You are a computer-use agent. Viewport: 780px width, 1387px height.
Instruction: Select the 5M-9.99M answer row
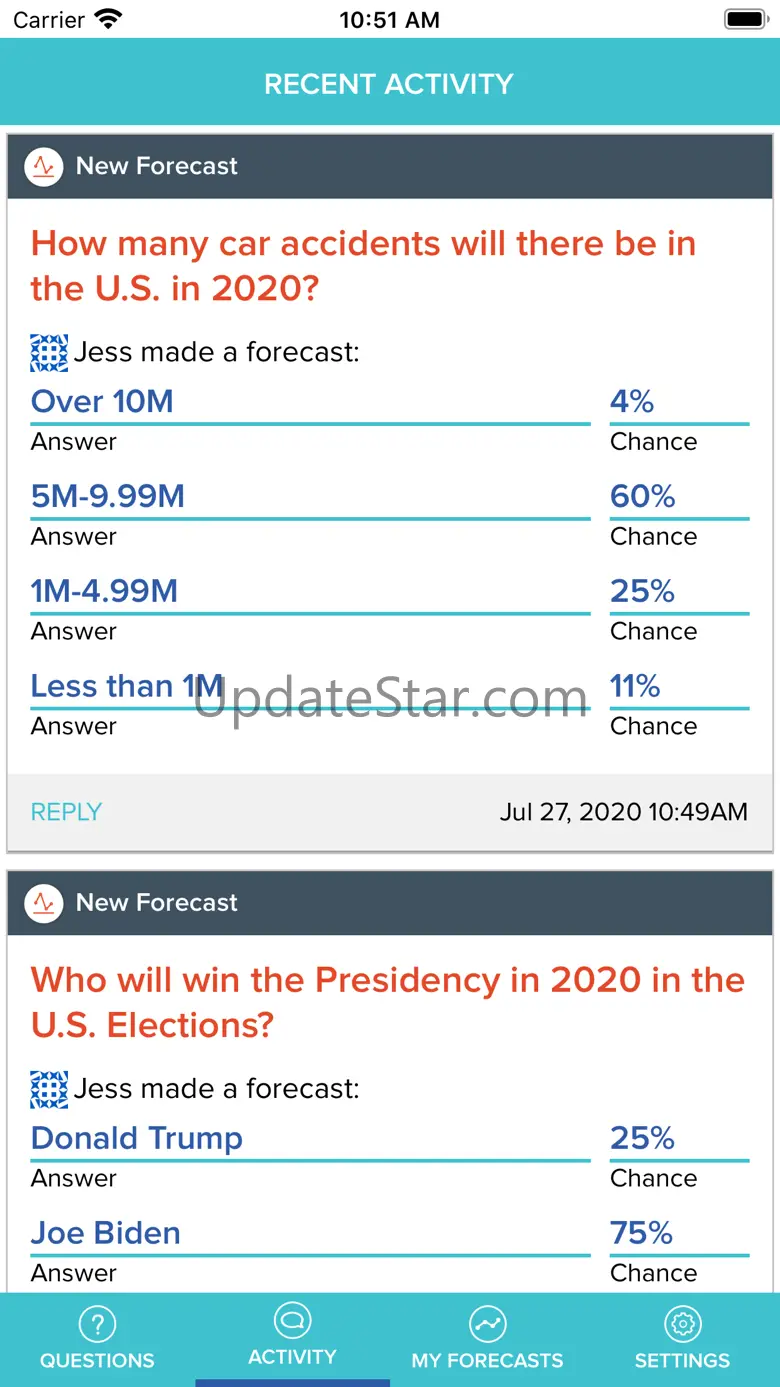pyautogui.click(x=108, y=497)
